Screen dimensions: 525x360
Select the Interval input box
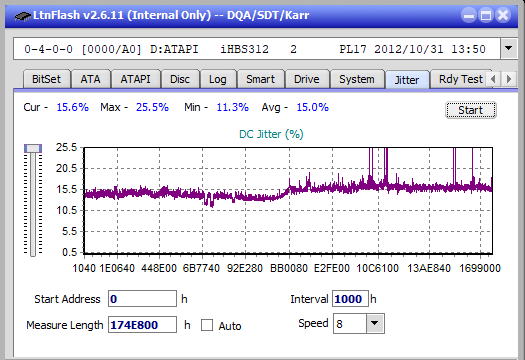point(350,299)
